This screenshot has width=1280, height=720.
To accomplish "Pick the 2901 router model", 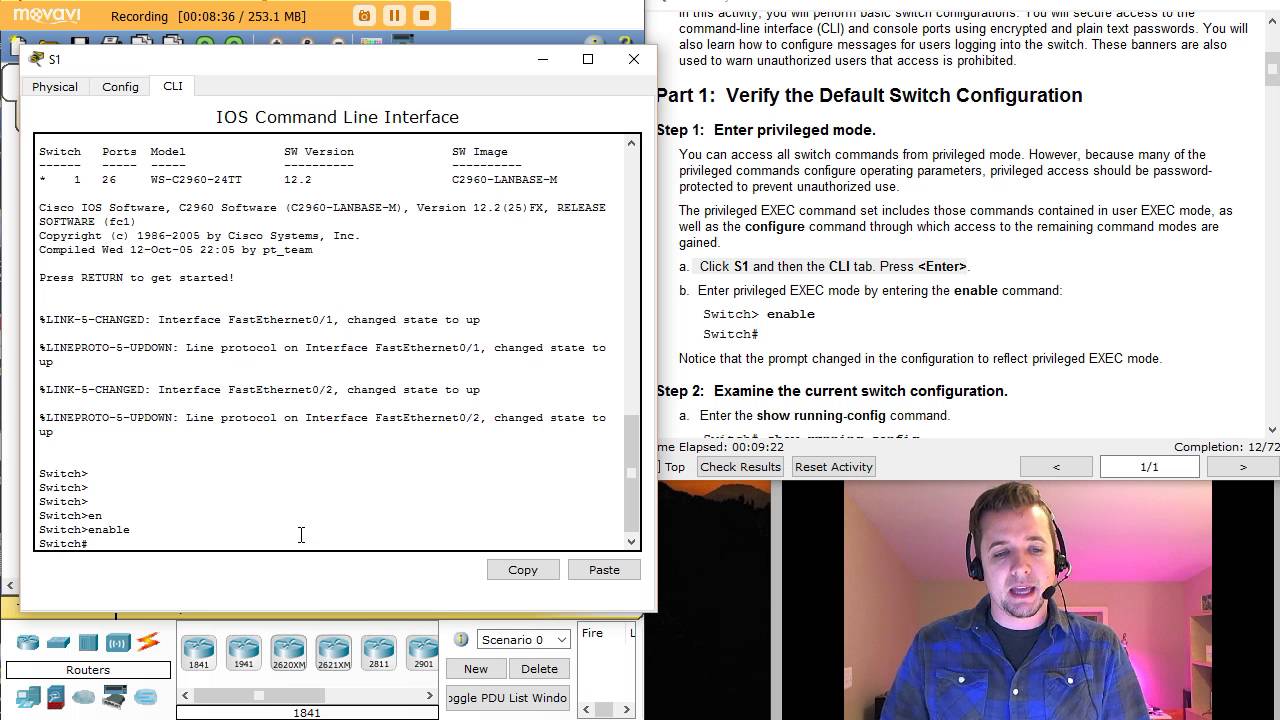I will point(423,653).
